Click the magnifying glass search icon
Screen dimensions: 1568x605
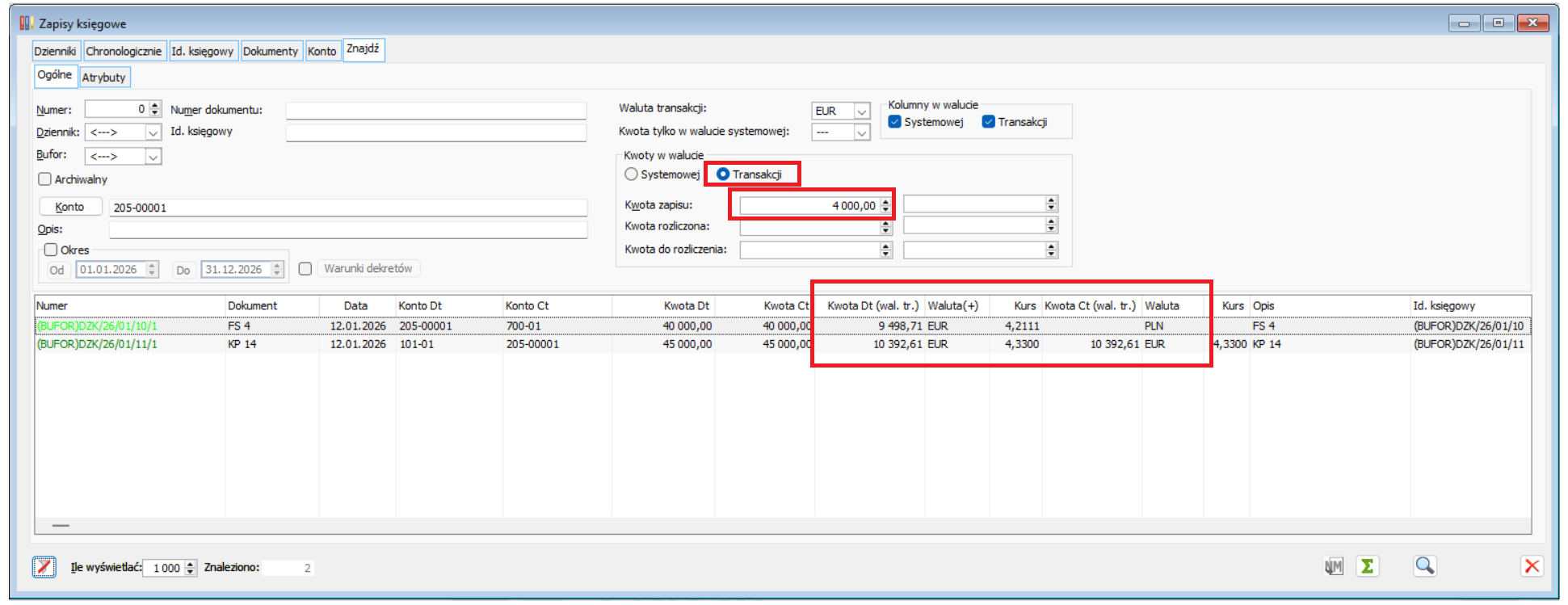click(x=1424, y=566)
